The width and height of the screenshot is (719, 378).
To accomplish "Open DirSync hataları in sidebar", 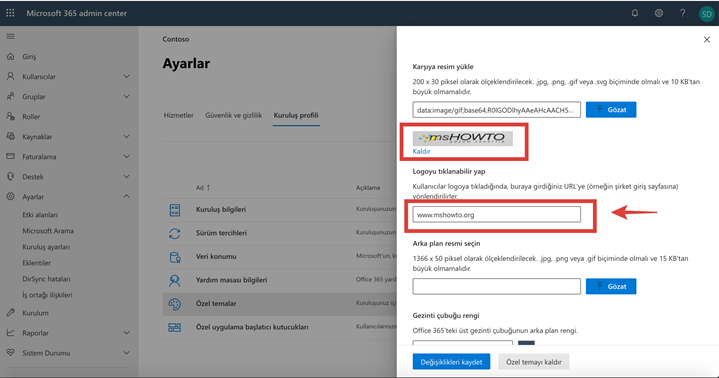I will tap(46, 279).
